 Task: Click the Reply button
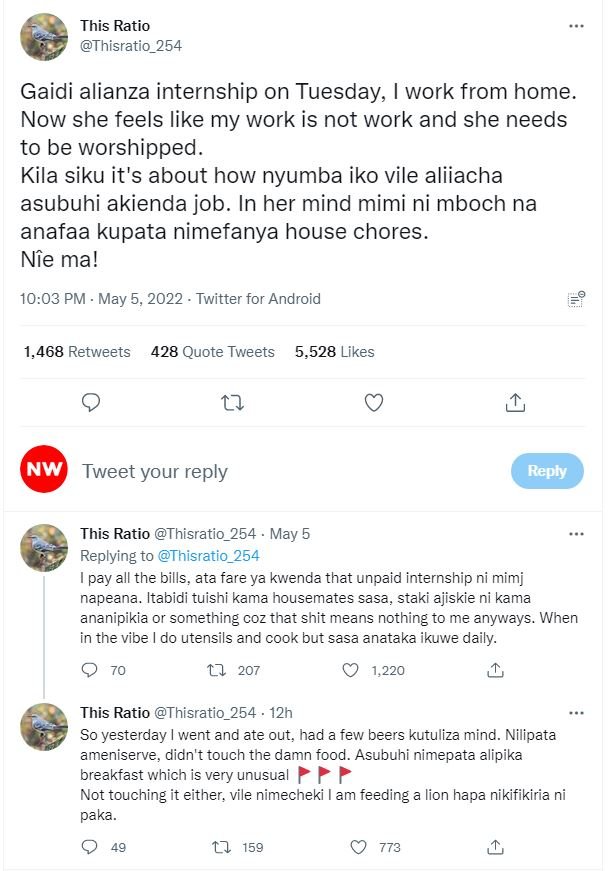[x=547, y=468]
